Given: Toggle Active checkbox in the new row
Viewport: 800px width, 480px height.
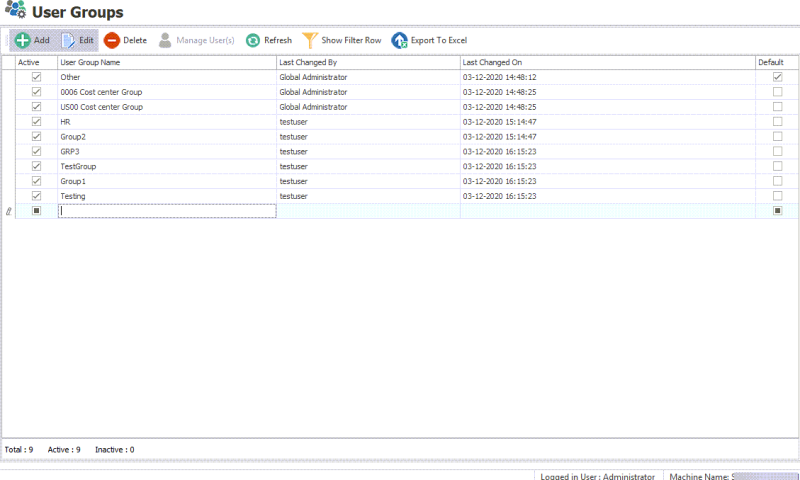Looking at the screenshot, I should (37, 211).
